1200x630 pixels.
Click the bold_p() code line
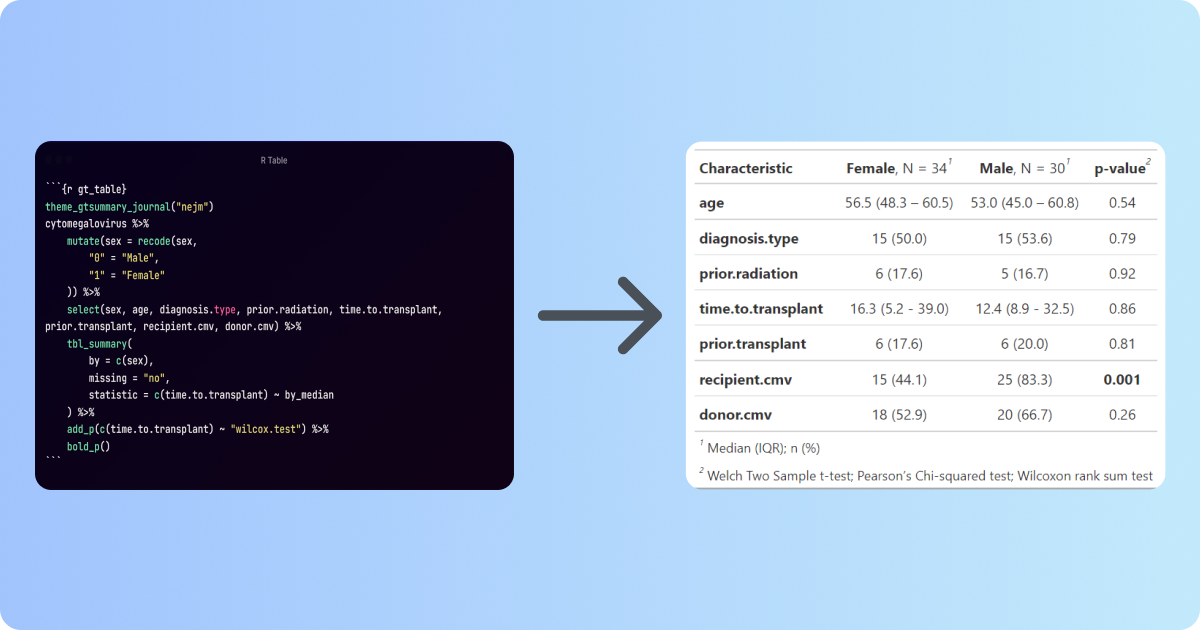(88, 446)
